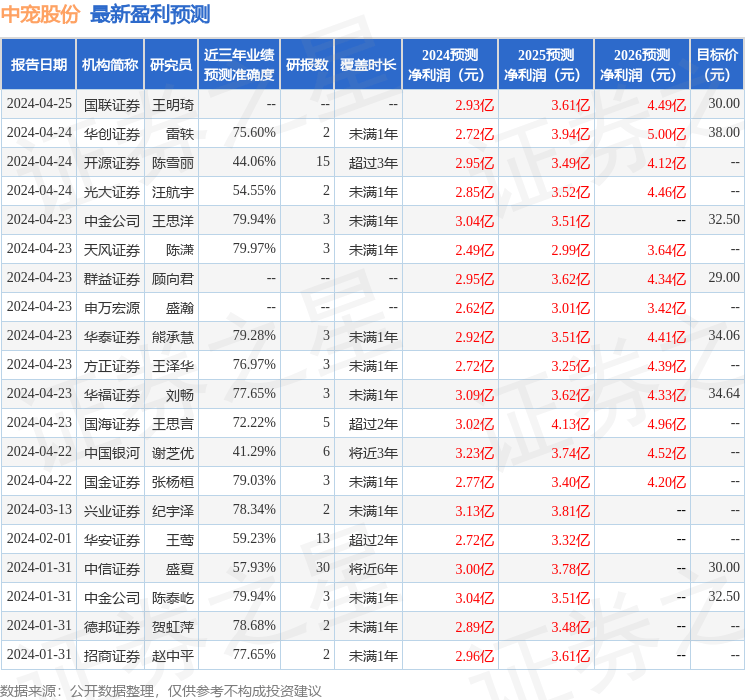
Task: Click the 华福证券 institution cell
Action: [112, 395]
